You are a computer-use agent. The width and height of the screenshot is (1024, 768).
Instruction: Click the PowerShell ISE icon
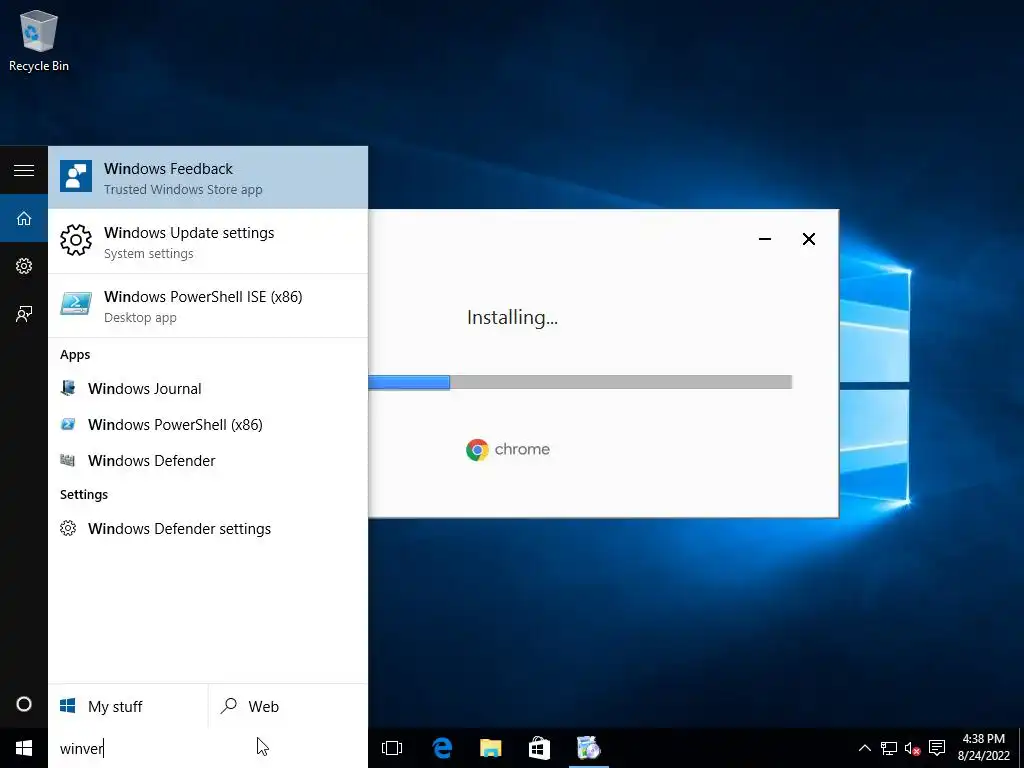point(76,304)
